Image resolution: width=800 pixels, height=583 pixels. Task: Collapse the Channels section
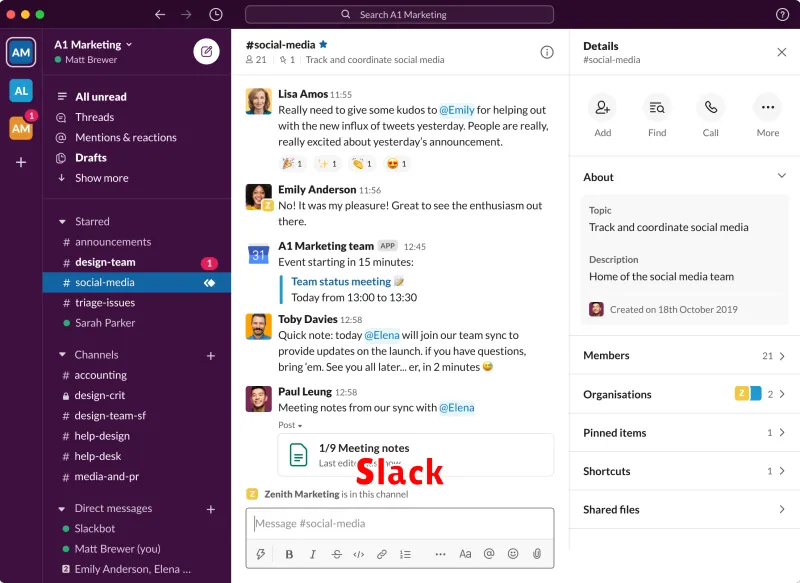(x=62, y=354)
